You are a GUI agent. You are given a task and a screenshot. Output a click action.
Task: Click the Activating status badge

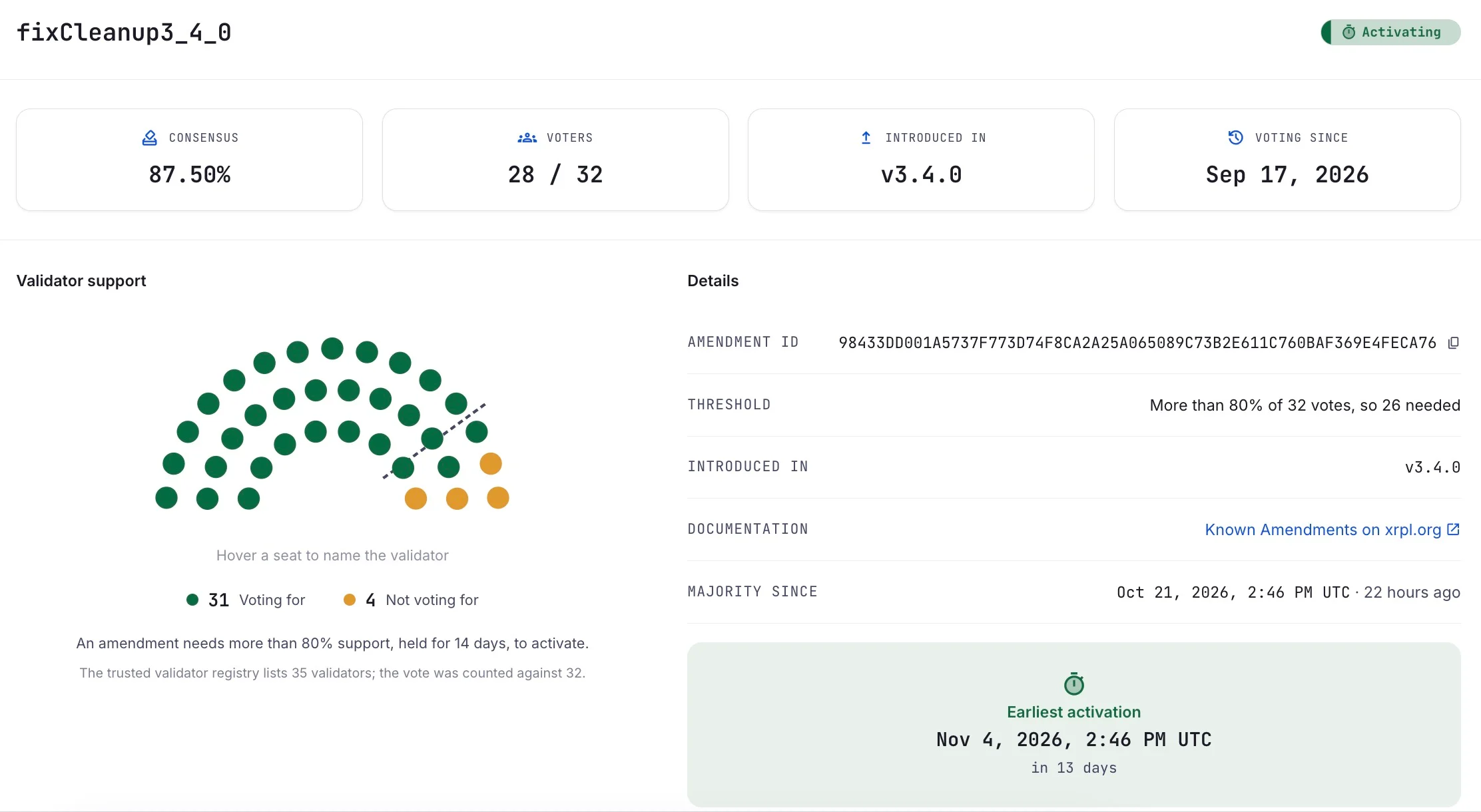(x=1390, y=32)
